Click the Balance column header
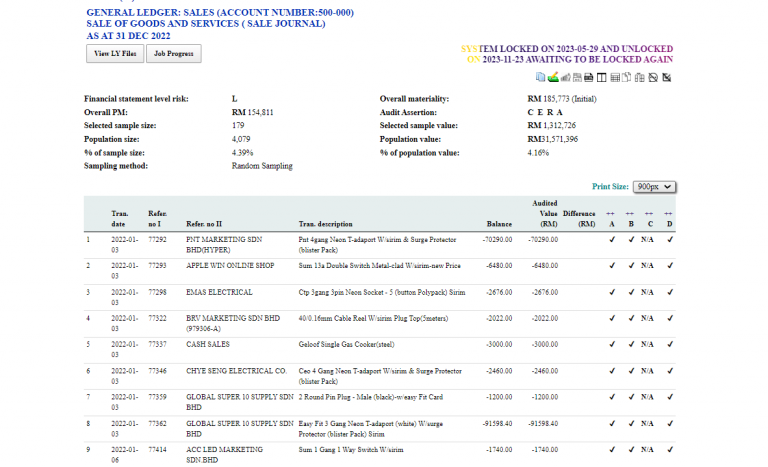This screenshot has height=467, width=768. point(499,224)
